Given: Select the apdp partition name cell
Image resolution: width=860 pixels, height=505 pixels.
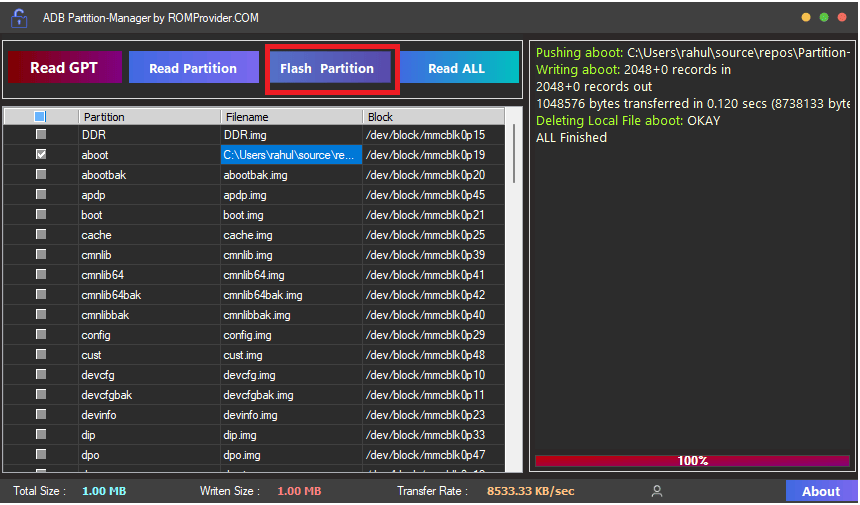Looking at the screenshot, I should pos(149,195).
